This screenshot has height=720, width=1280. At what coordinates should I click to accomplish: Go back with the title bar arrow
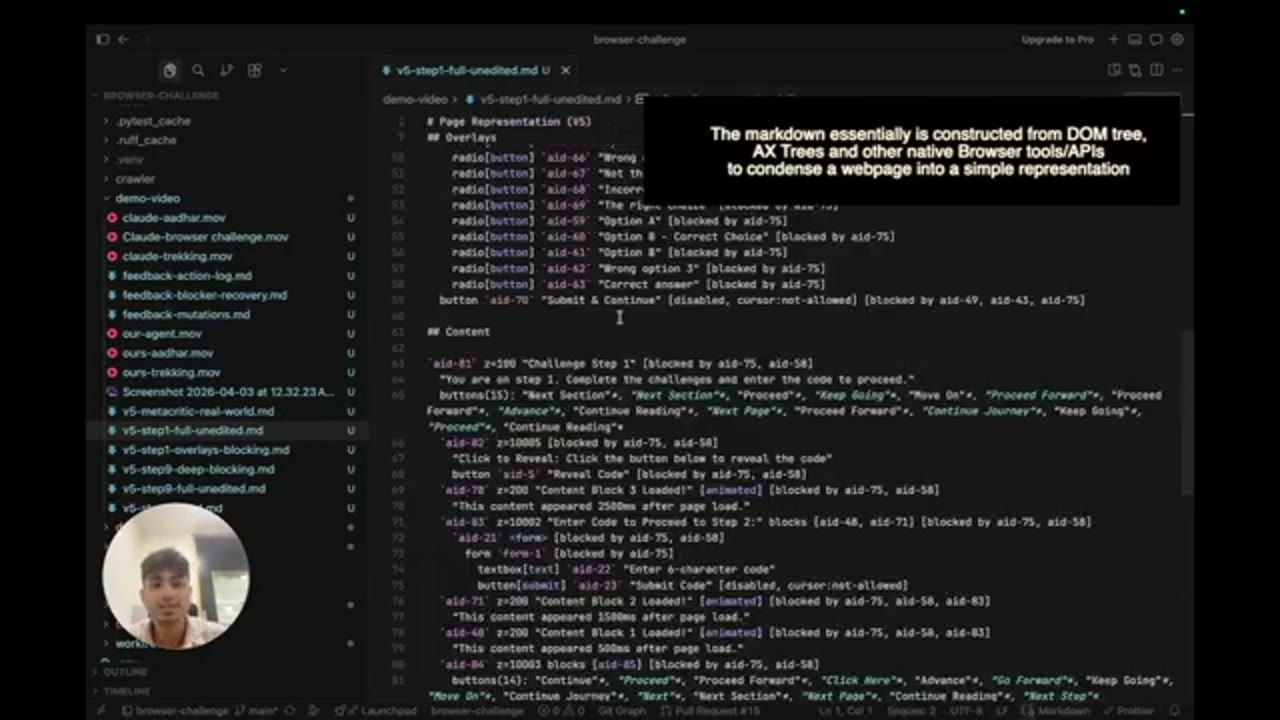123,40
